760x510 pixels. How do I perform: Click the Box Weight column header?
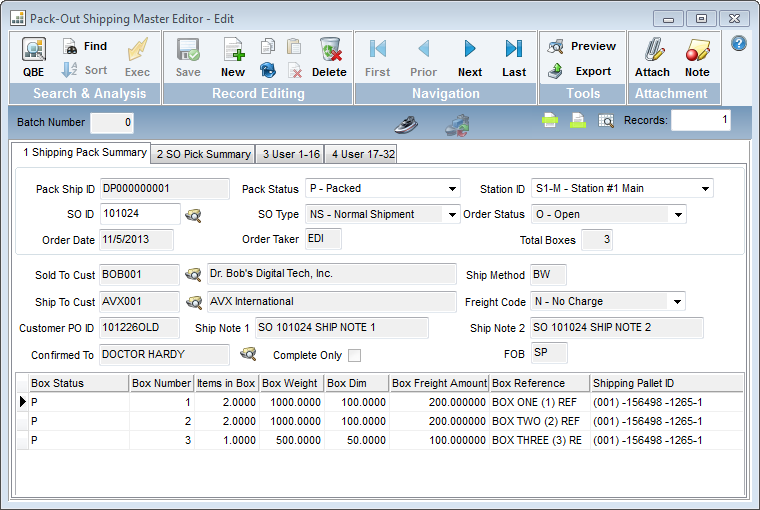point(291,383)
